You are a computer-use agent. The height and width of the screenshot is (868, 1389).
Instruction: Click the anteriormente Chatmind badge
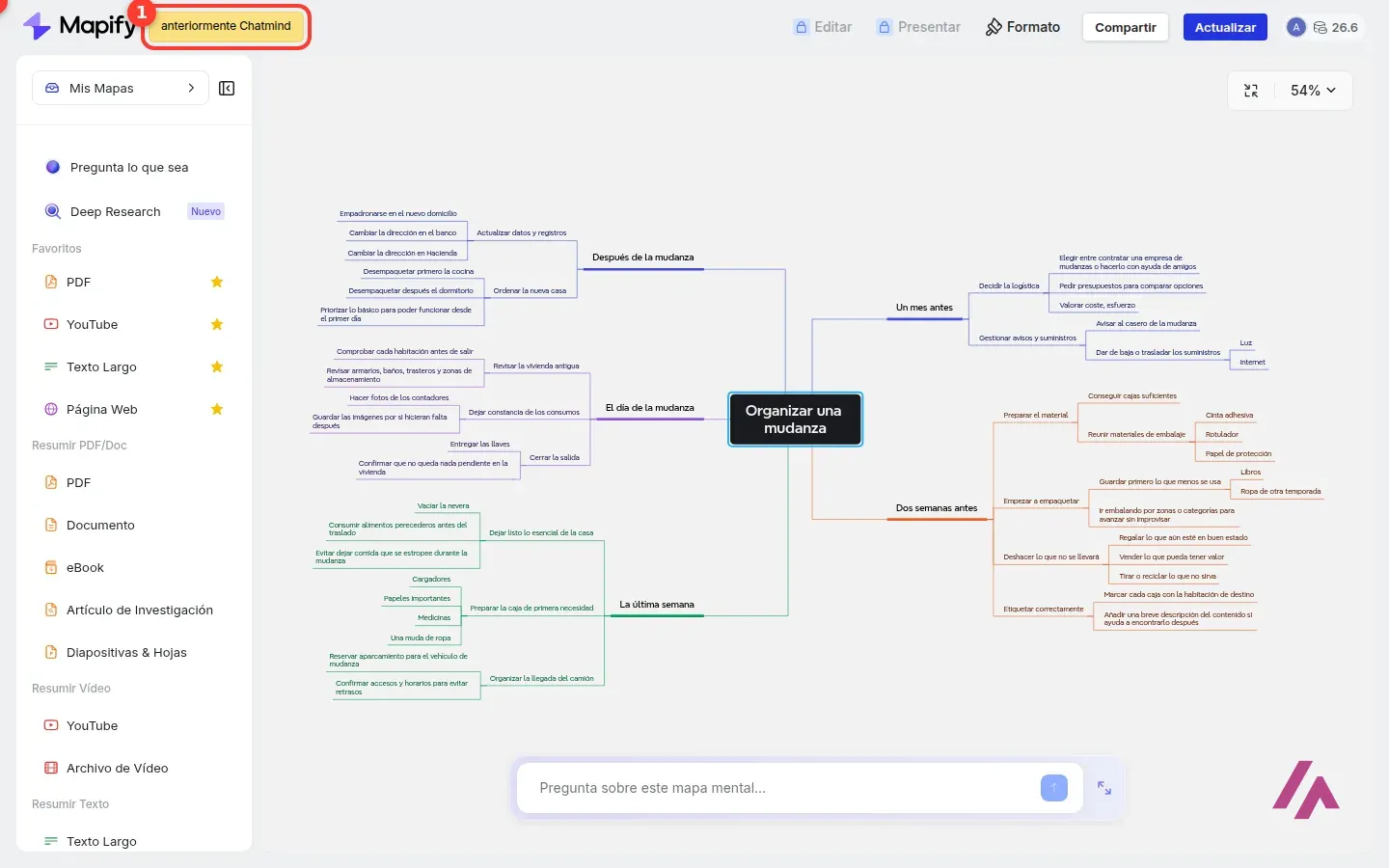tap(226, 26)
